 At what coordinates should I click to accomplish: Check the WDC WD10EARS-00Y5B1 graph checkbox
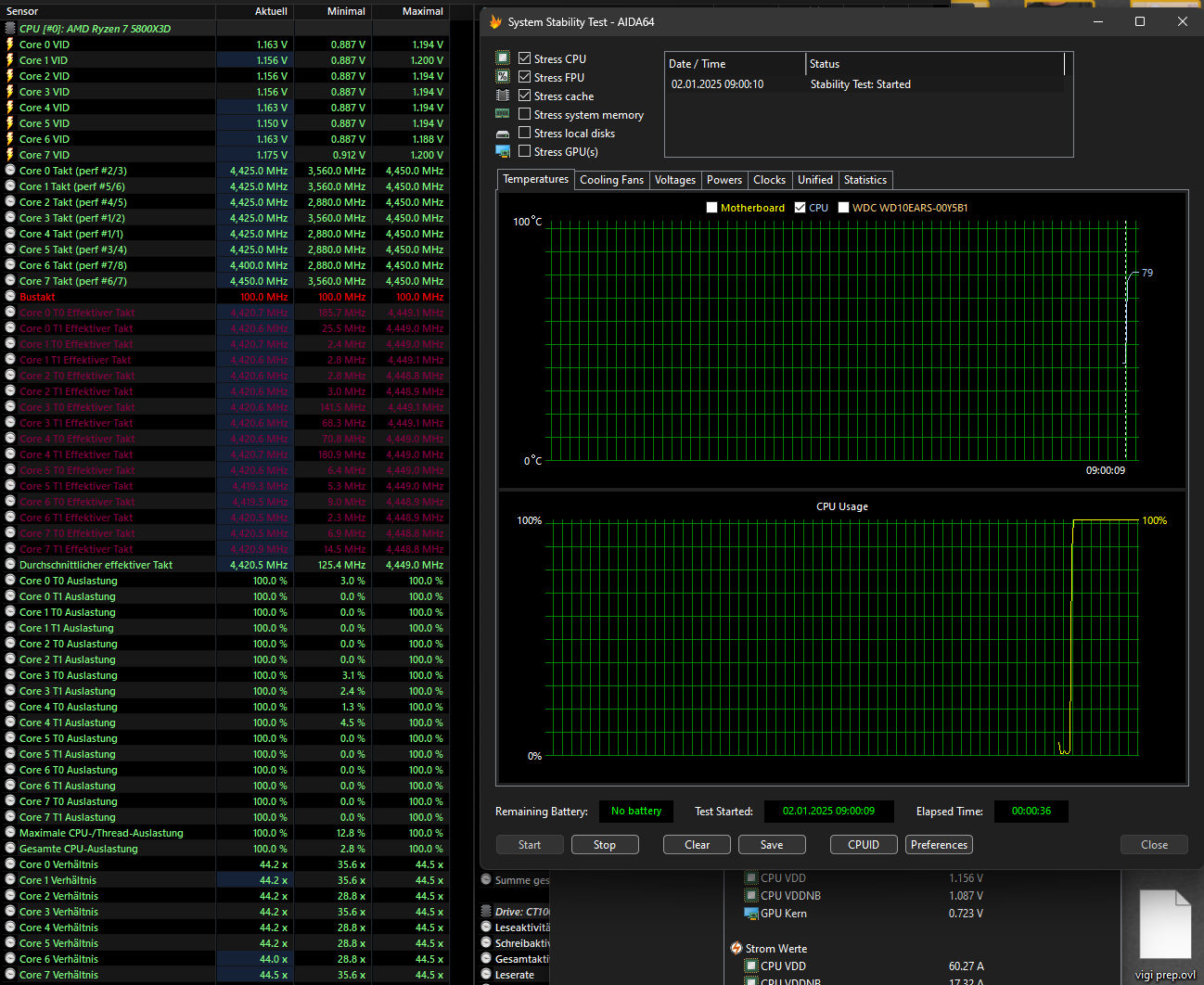[x=844, y=208]
